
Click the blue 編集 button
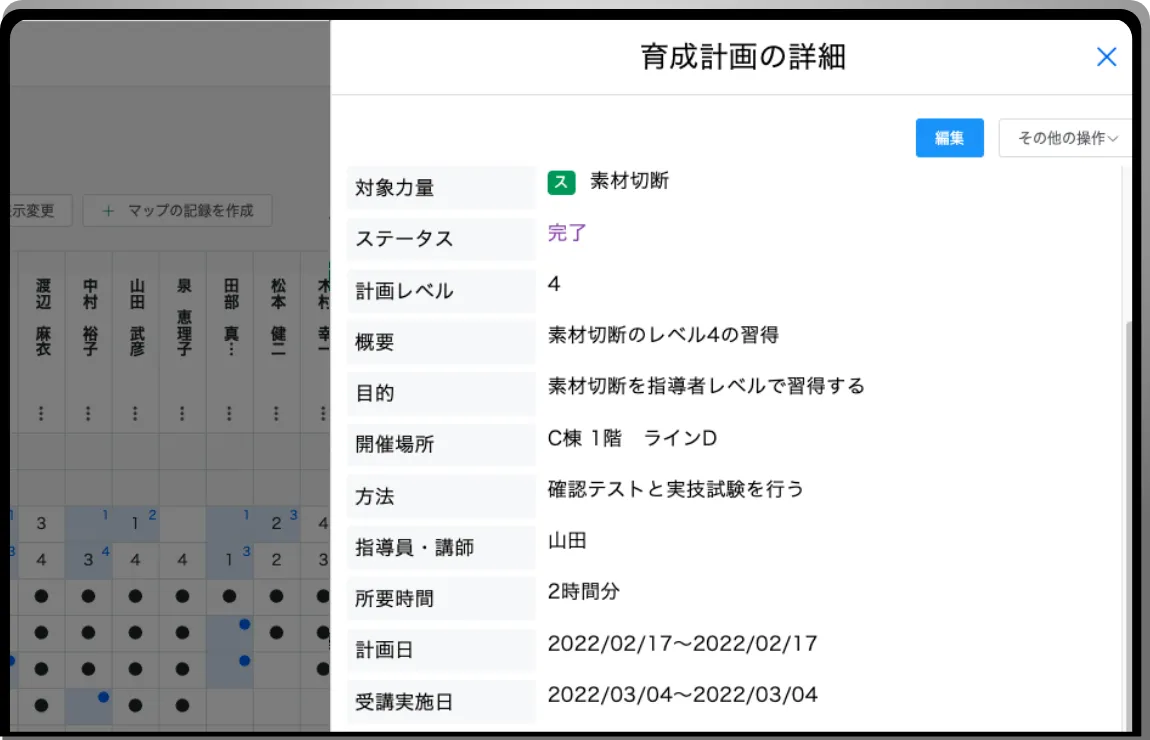point(949,138)
